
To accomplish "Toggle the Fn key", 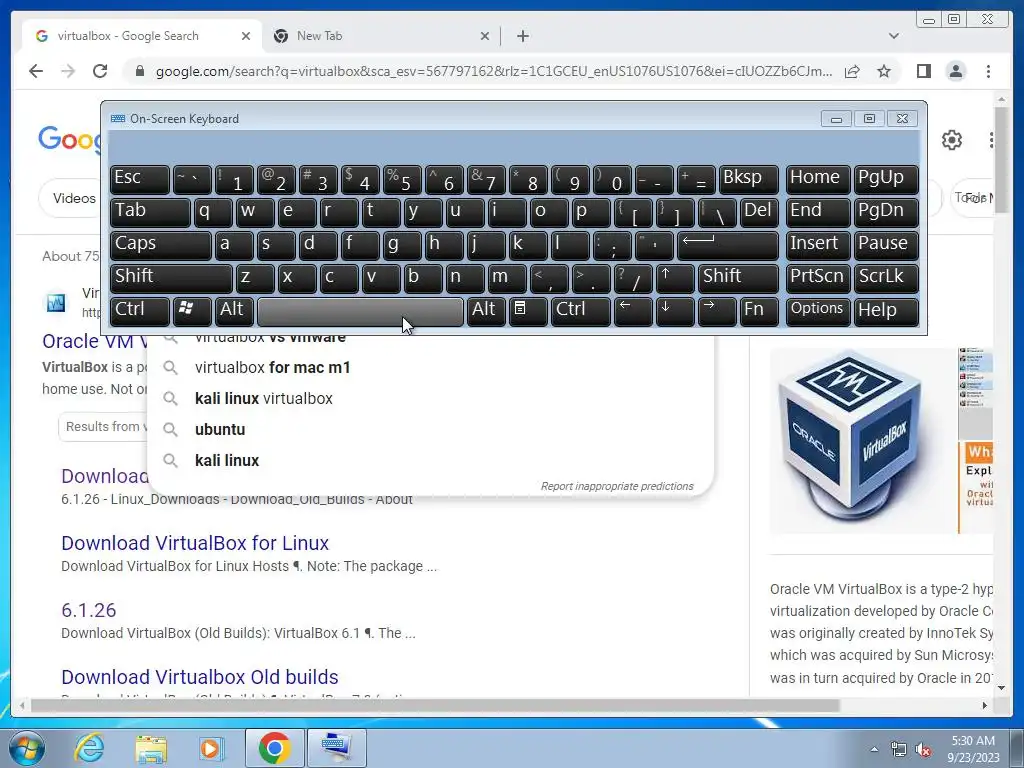I will 758,311.
